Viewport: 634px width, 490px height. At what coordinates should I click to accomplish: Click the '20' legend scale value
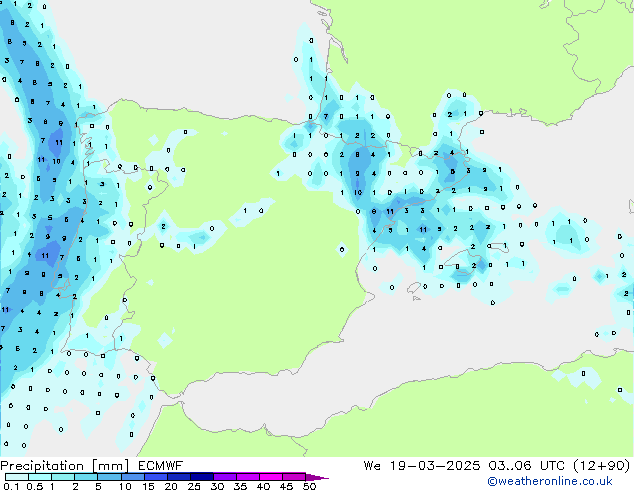pos(171,486)
